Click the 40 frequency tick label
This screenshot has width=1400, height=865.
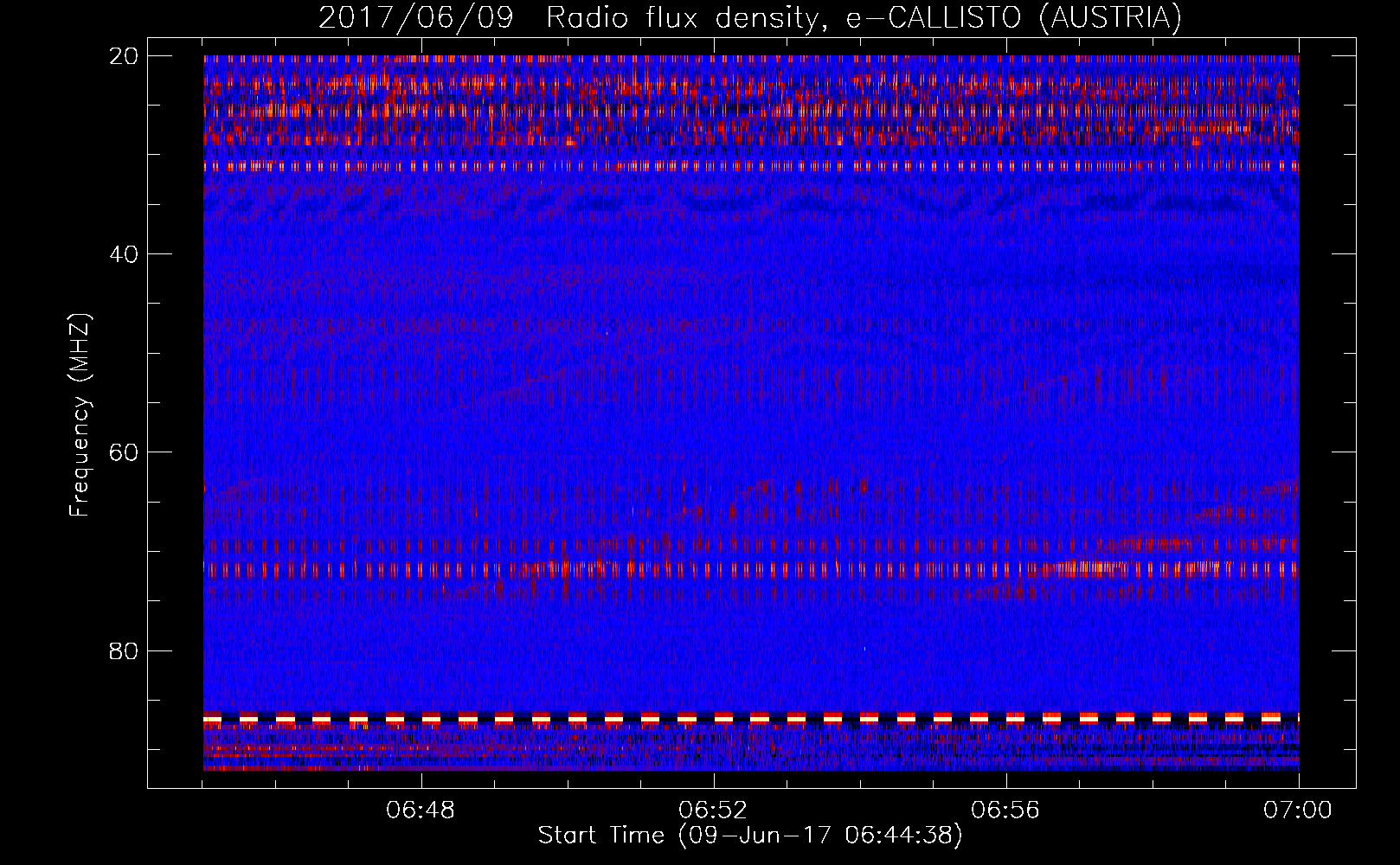click(125, 254)
